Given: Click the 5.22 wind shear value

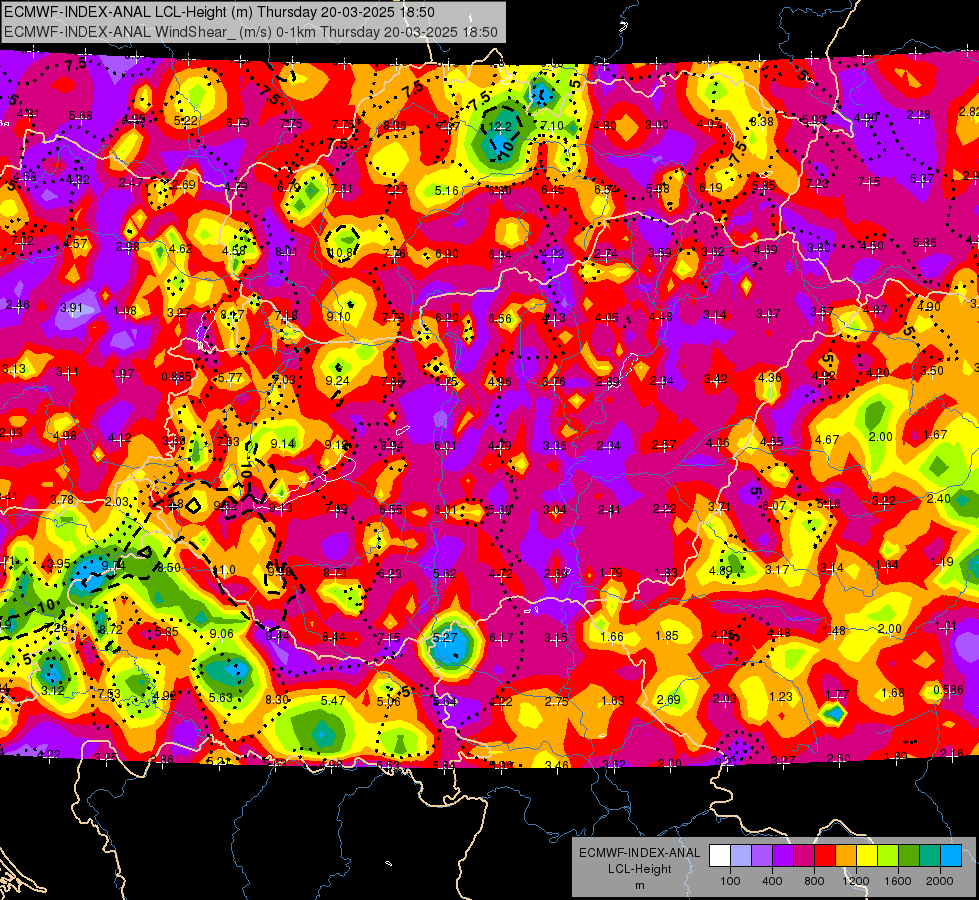Looking at the screenshot, I should tap(186, 121).
